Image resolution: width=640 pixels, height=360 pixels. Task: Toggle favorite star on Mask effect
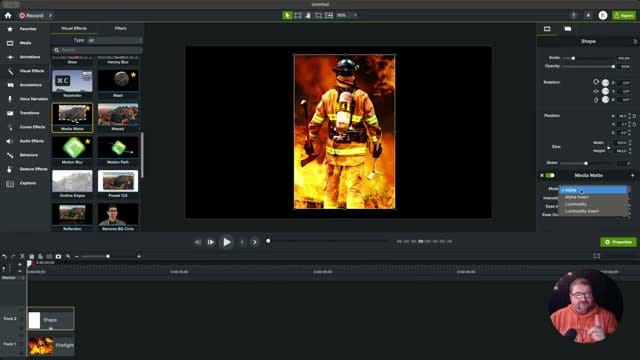(x=133, y=75)
